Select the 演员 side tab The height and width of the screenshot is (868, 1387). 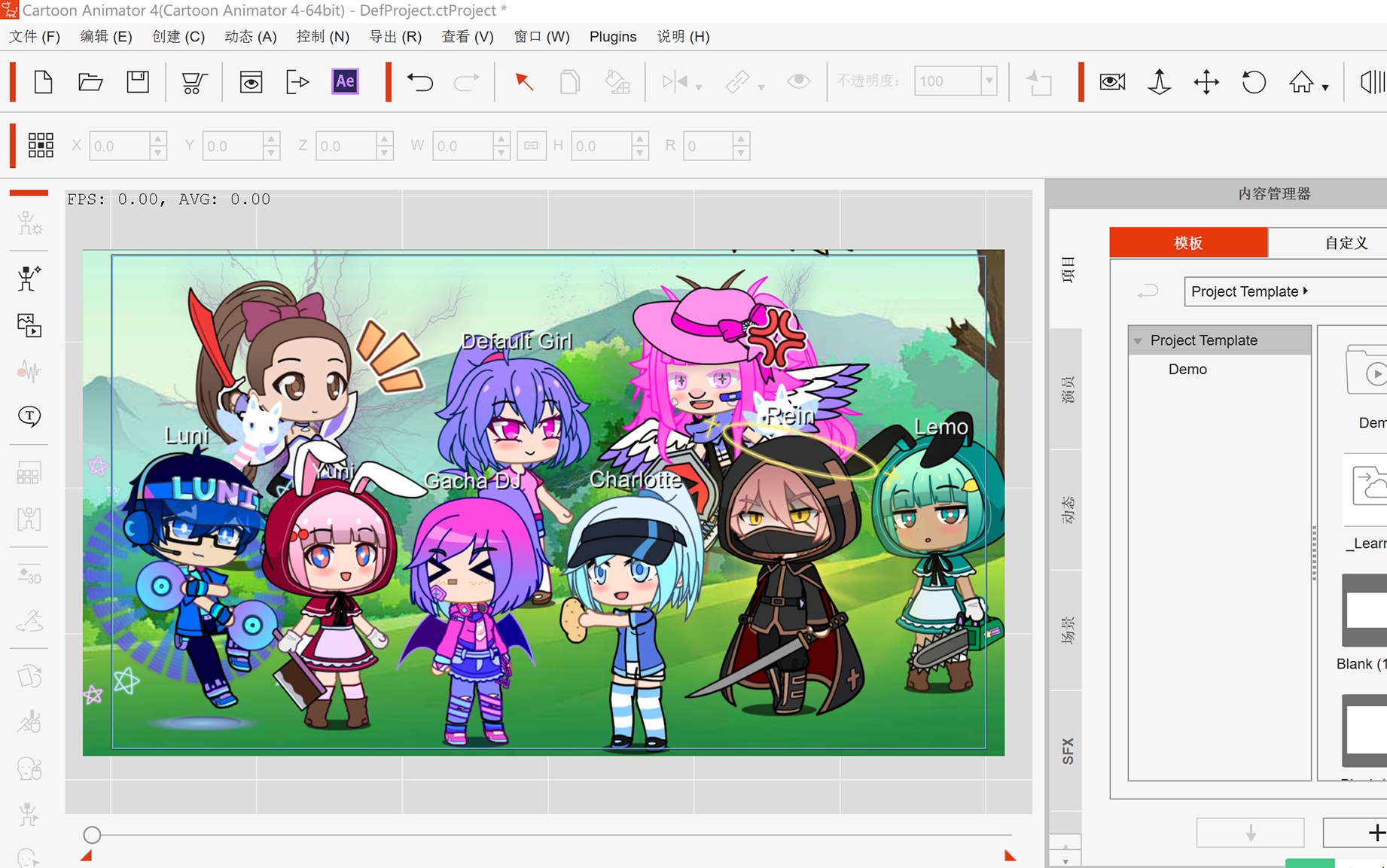tap(1067, 390)
